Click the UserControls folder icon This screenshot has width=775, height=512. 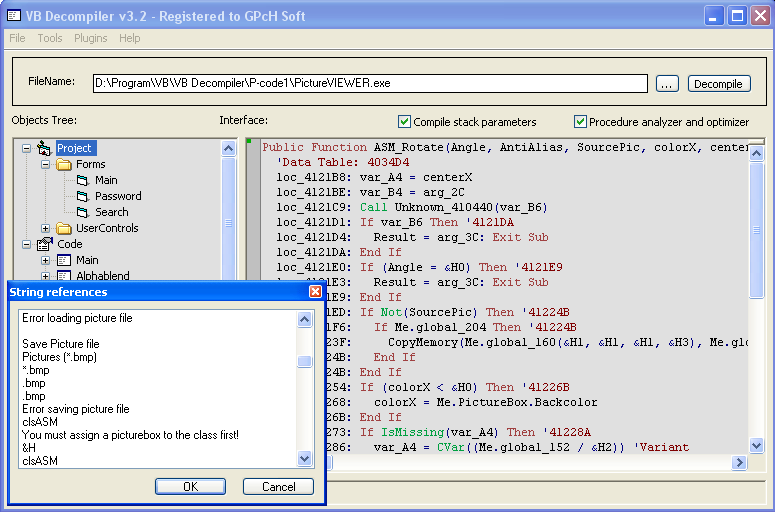tap(64, 228)
